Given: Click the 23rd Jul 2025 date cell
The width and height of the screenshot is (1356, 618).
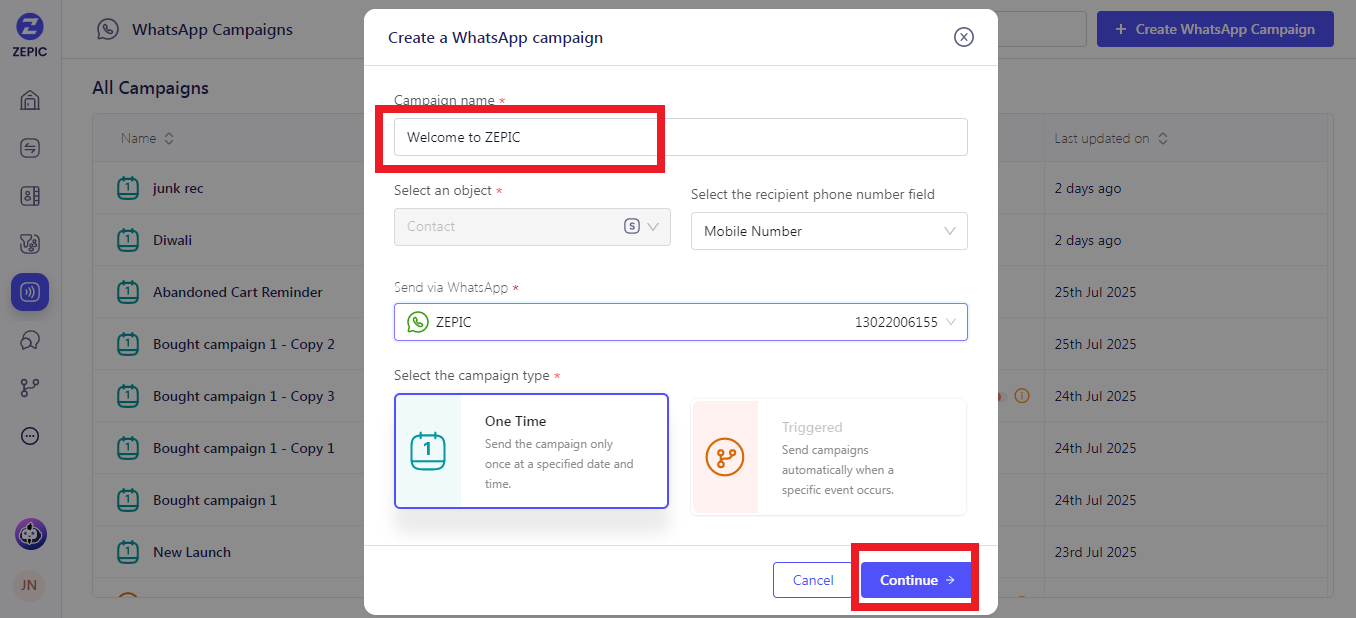Looking at the screenshot, I should coord(1095,552).
